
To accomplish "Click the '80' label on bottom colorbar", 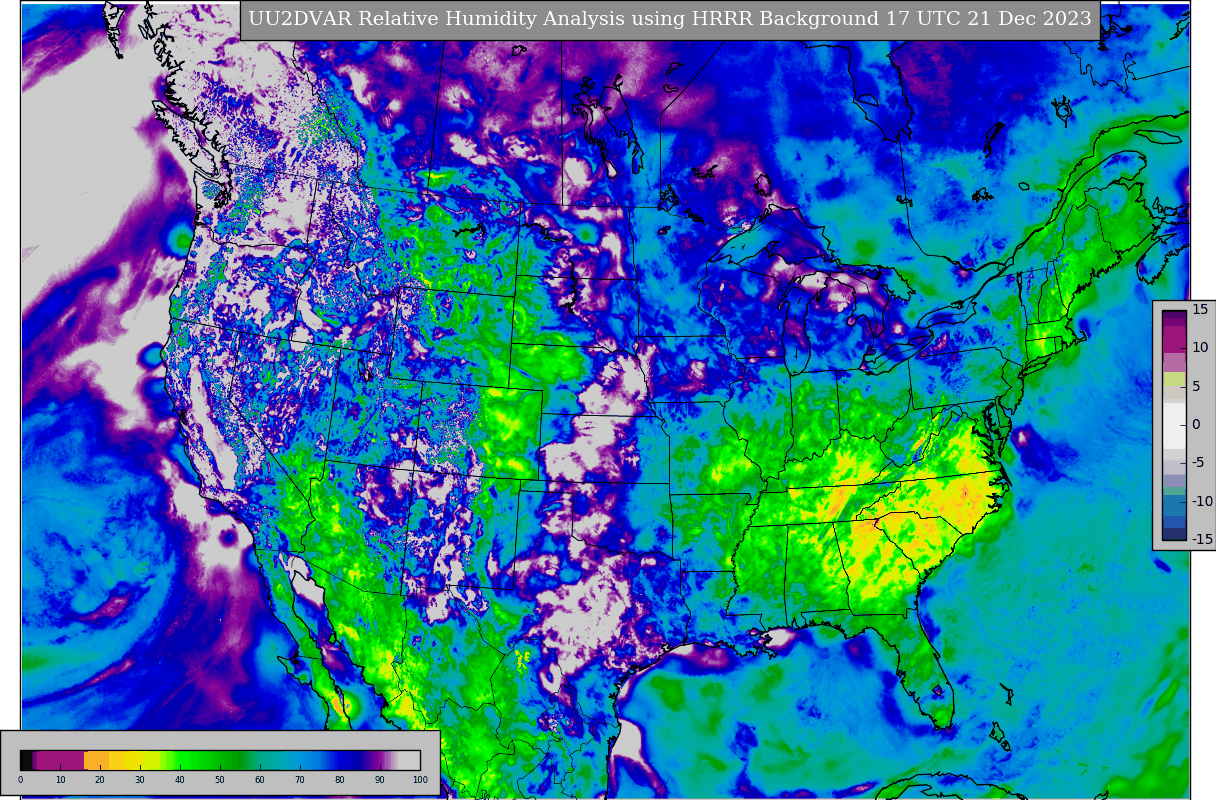I will point(340,779).
